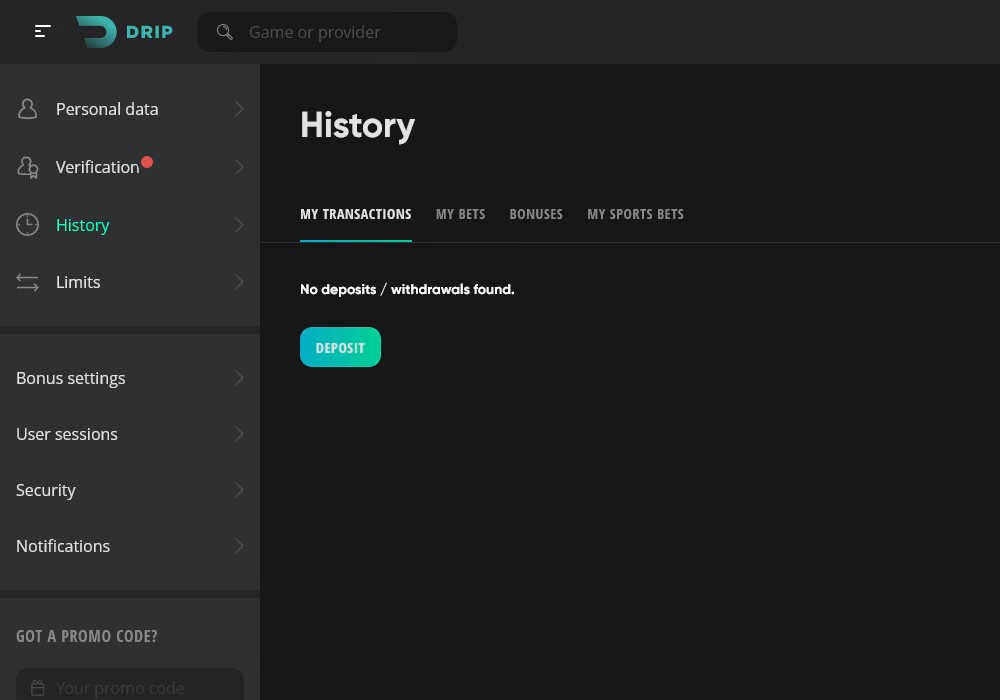Click the Verification icon with red badge
The image size is (1000, 700).
tap(28, 167)
